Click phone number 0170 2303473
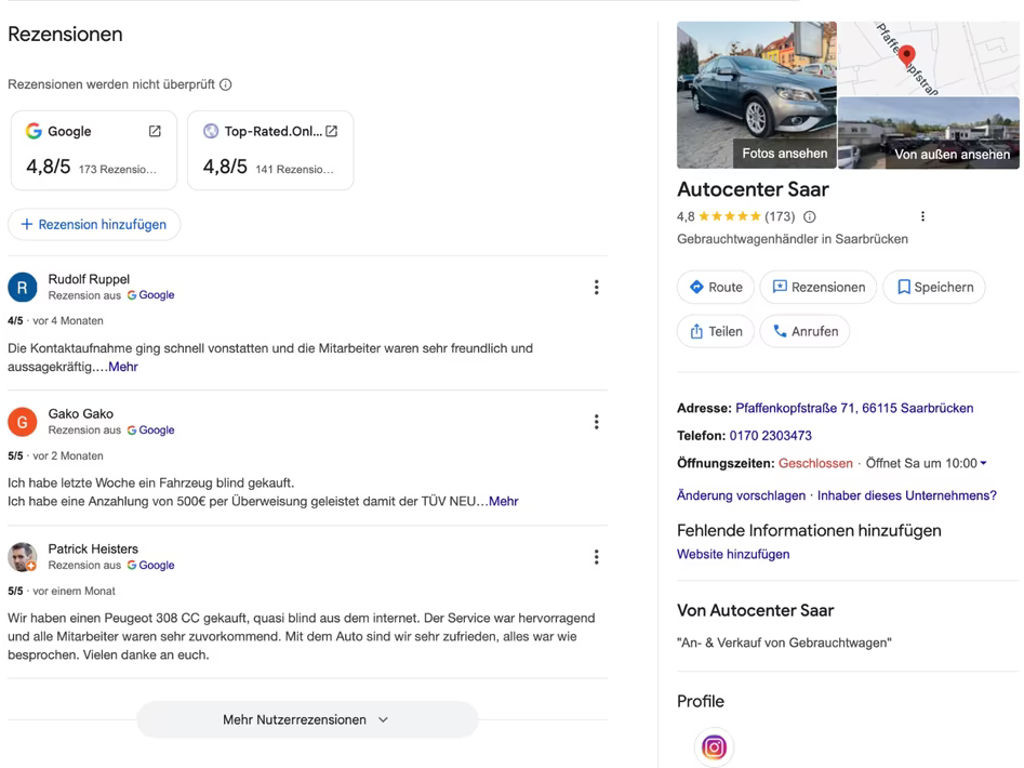This screenshot has height=768, width=1024. [771, 436]
